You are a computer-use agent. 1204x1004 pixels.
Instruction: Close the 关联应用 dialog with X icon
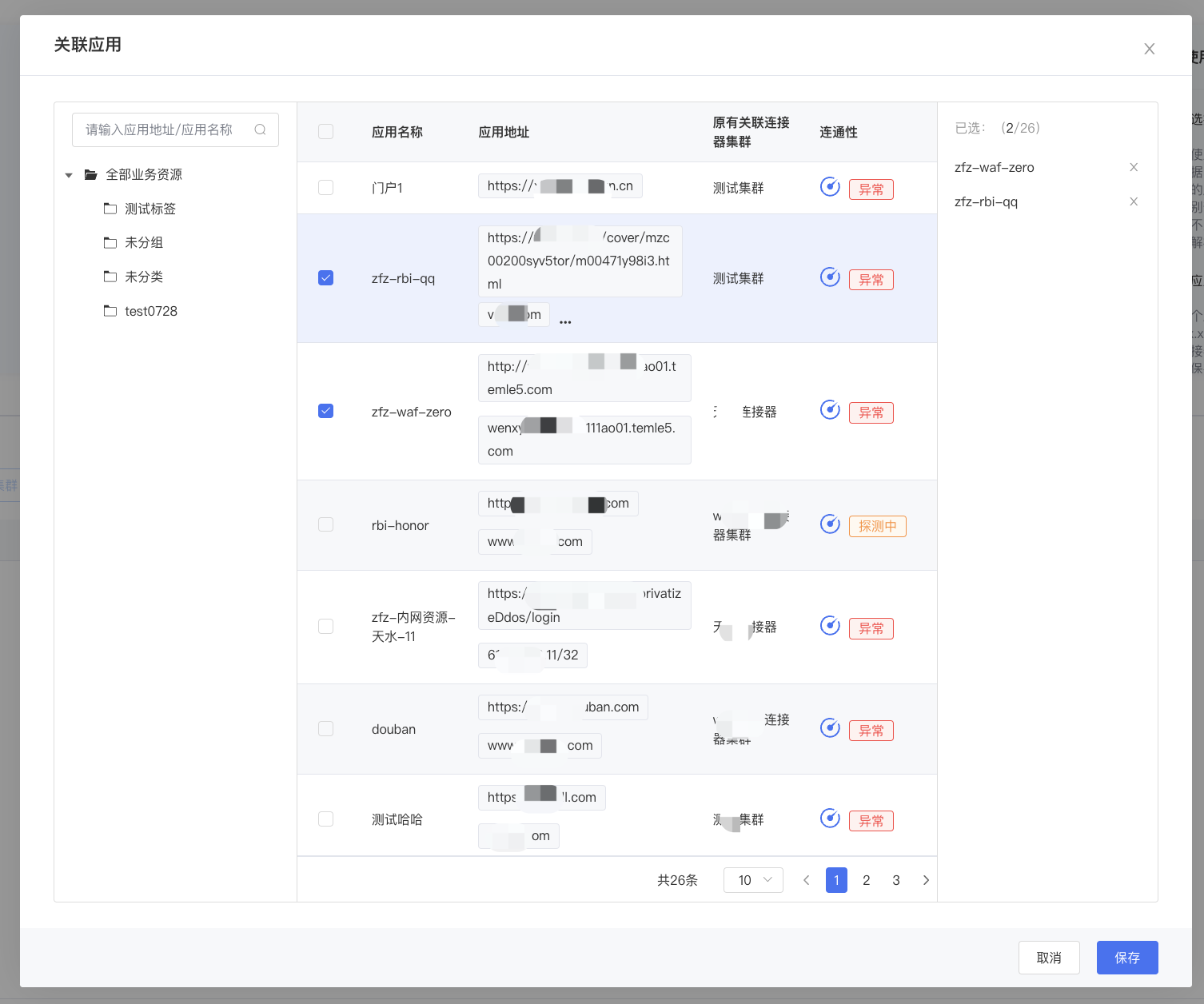tap(1150, 49)
